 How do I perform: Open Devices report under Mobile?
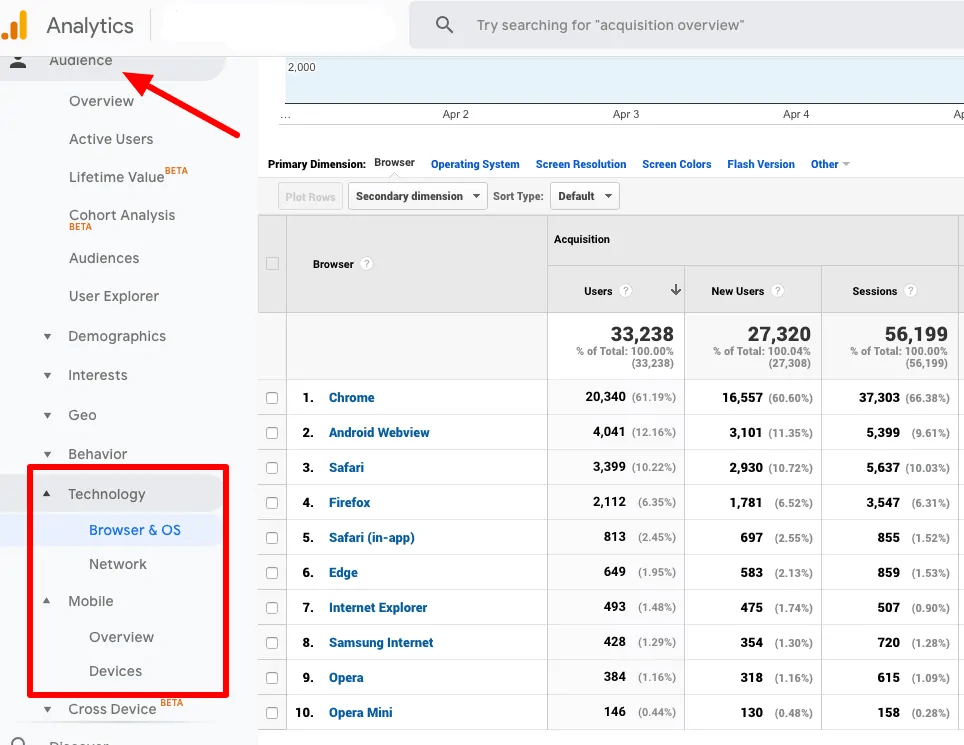tap(115, 671)
